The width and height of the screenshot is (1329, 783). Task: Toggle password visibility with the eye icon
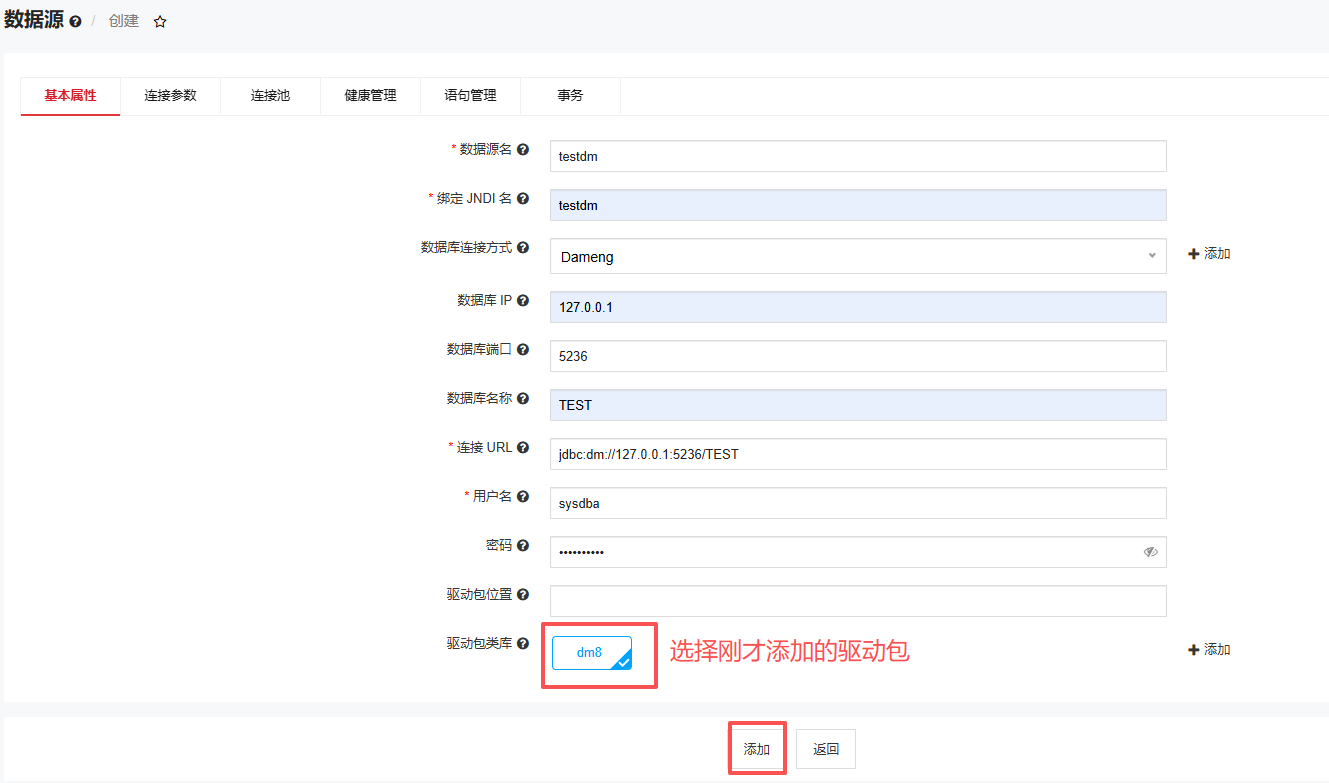[x=1150, y=551]
